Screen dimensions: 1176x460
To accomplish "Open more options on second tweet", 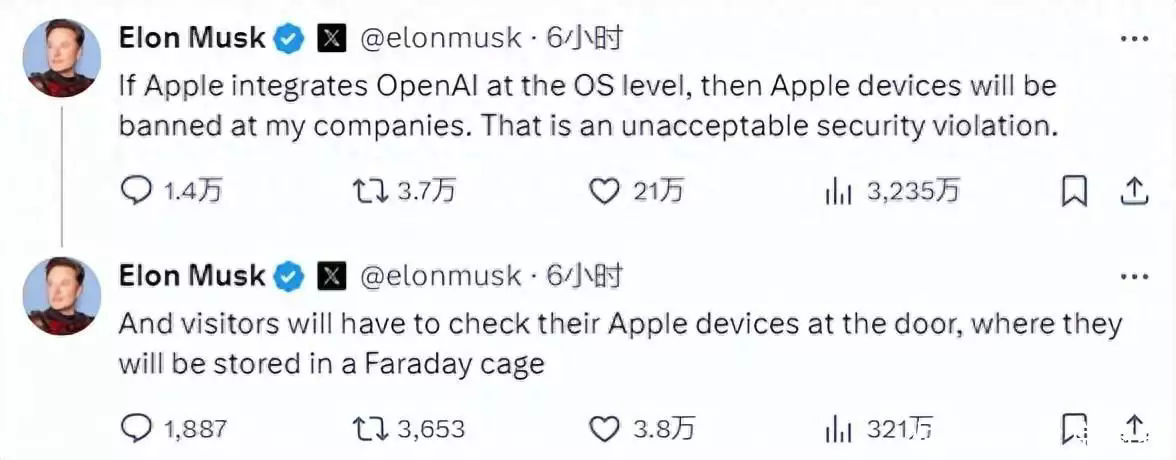I will click(x=1133, y=276).
